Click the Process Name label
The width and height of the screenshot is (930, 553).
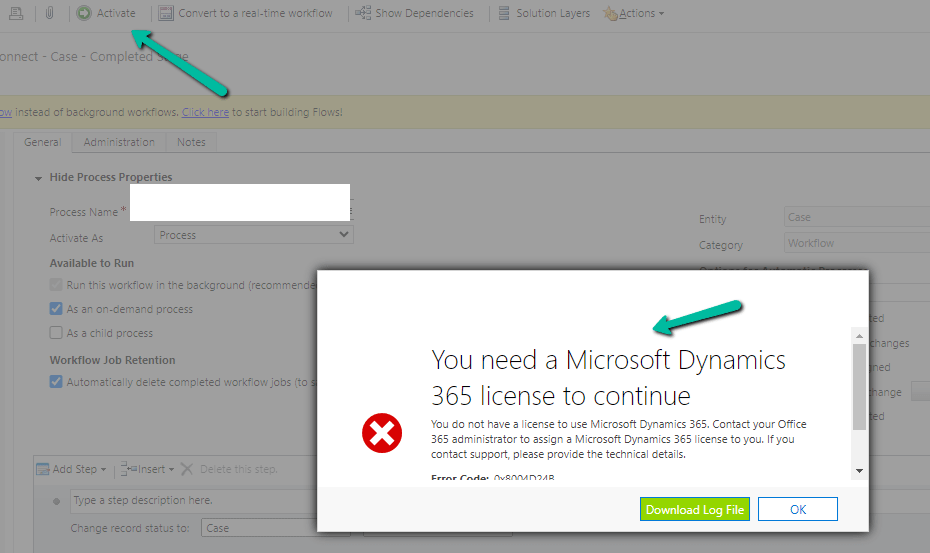(x=84, y=212)
